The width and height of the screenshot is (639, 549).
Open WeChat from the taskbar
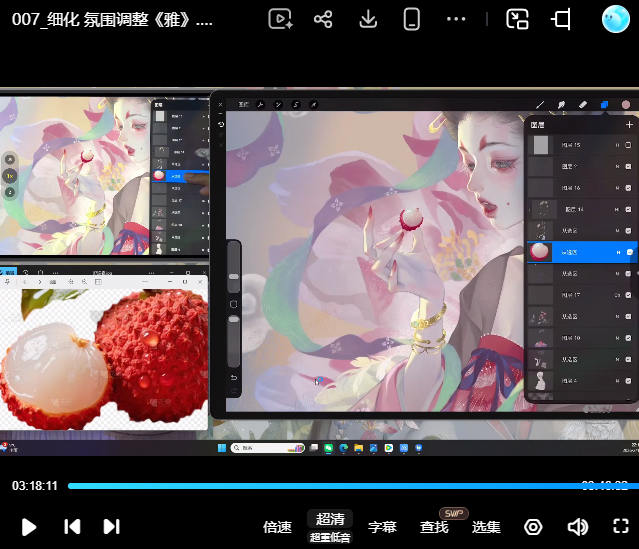(x=328, y=448)
